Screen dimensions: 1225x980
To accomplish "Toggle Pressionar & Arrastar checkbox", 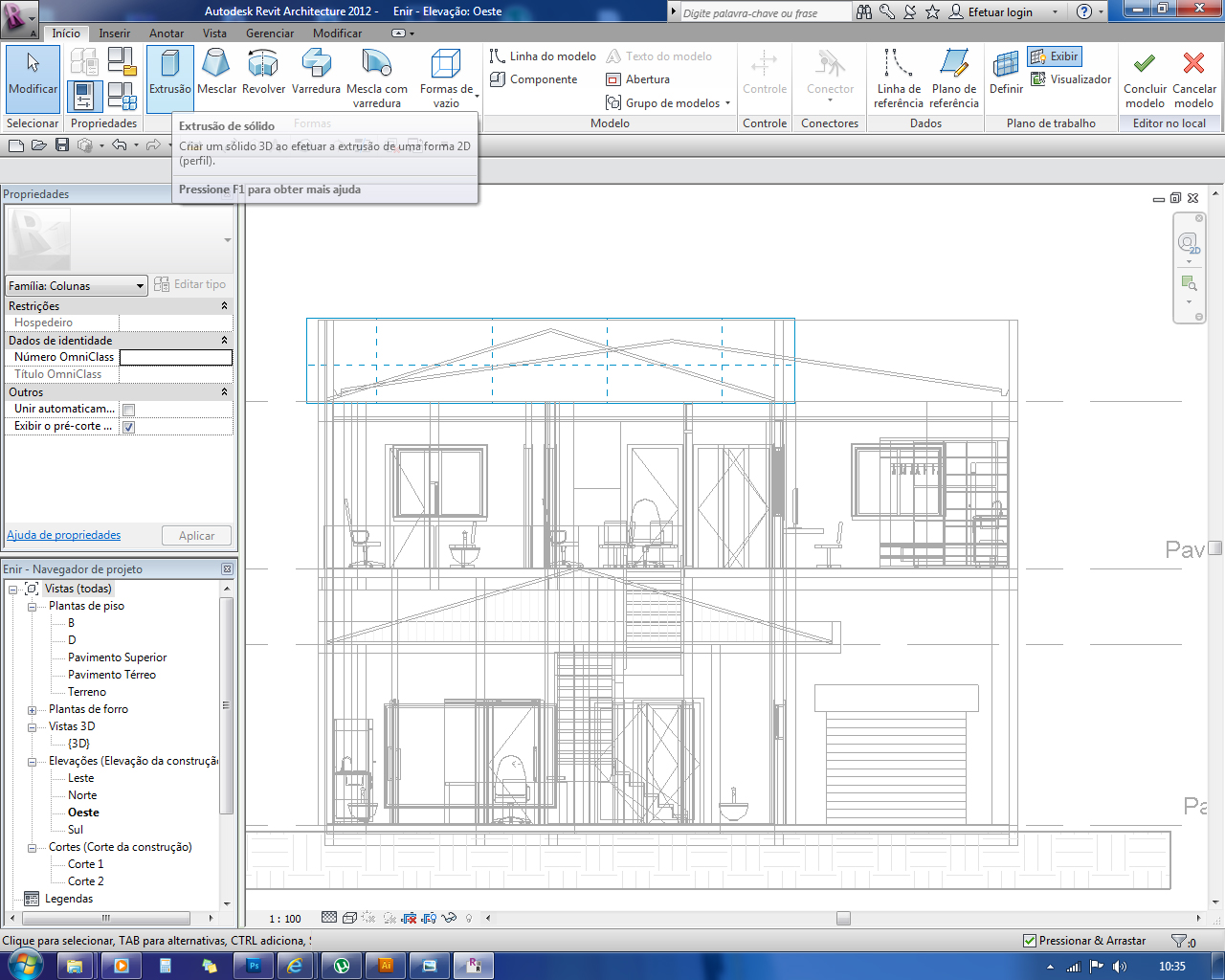I will pyautogui.click(x=1030, y=941).
